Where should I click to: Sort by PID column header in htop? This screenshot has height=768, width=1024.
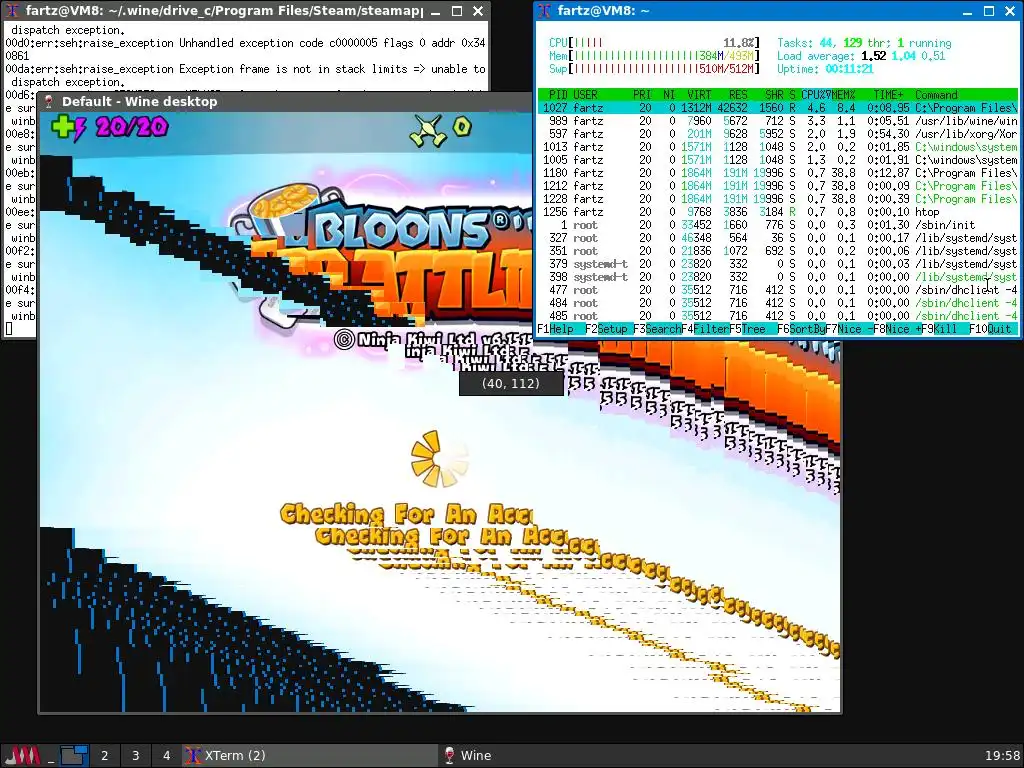[x=558, y=95]
